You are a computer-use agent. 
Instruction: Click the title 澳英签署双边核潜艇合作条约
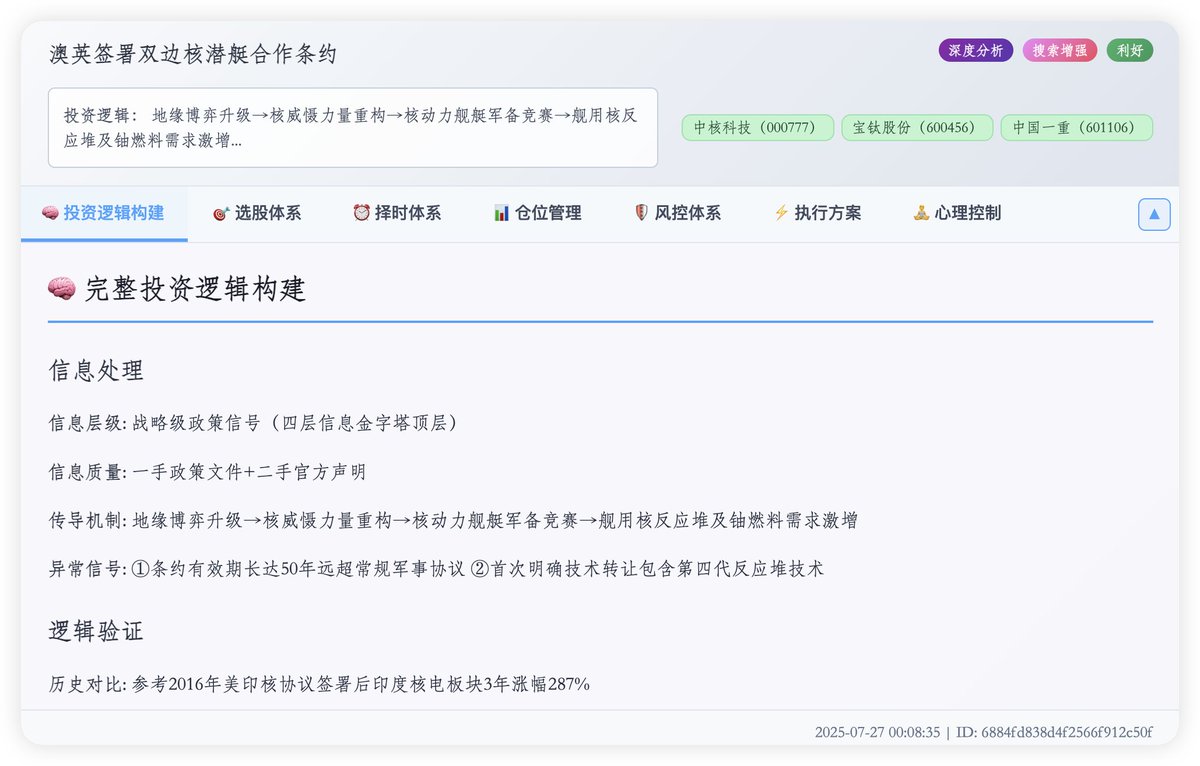click(x=193, y=54)
